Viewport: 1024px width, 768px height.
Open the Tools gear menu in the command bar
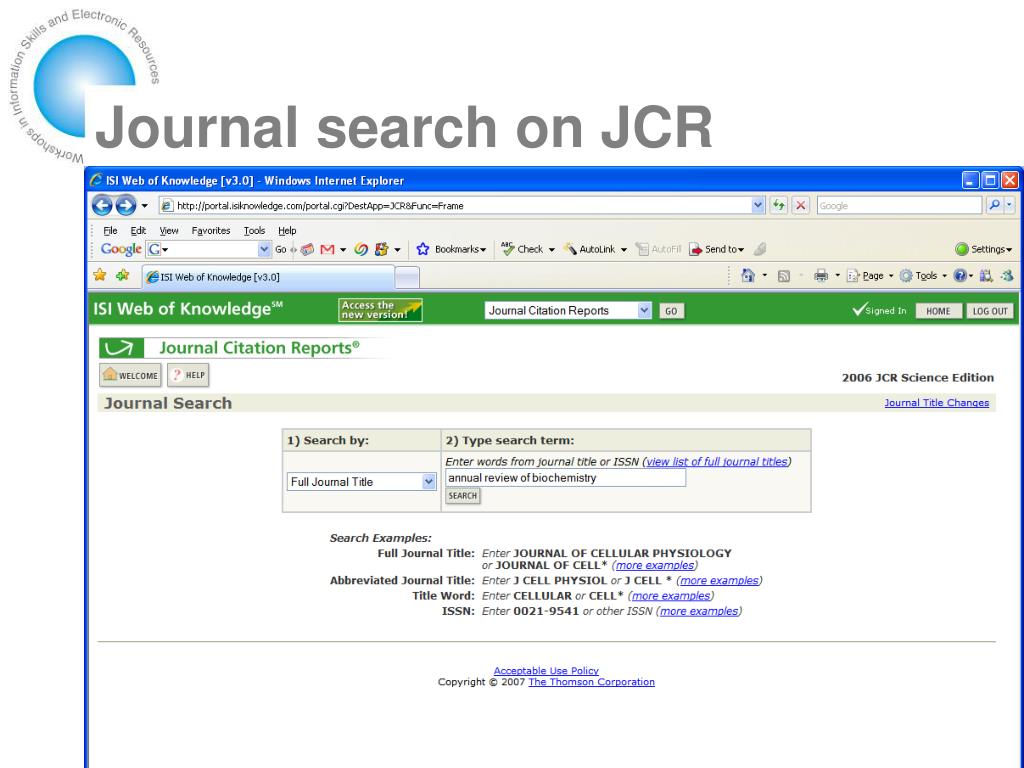[923, 276]
